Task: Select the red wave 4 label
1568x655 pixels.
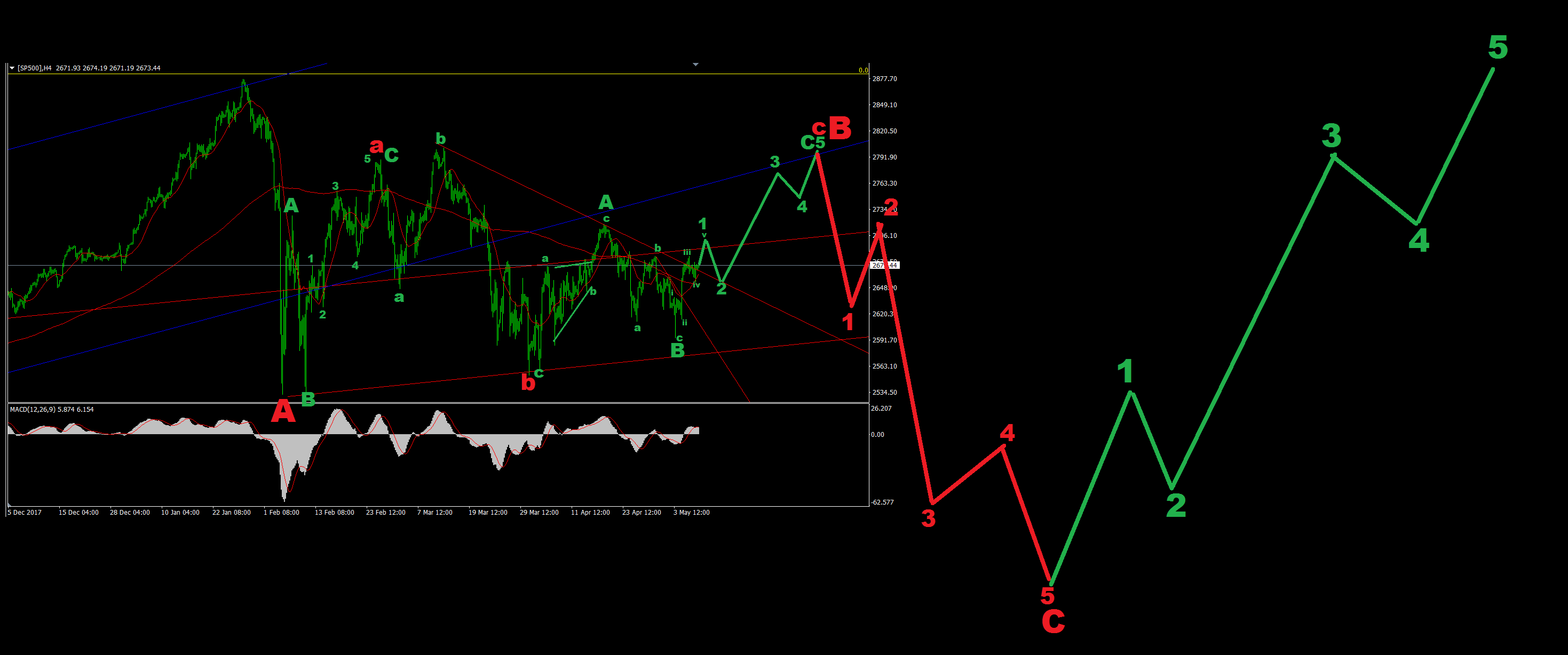Action: [x=1008, y=433]
